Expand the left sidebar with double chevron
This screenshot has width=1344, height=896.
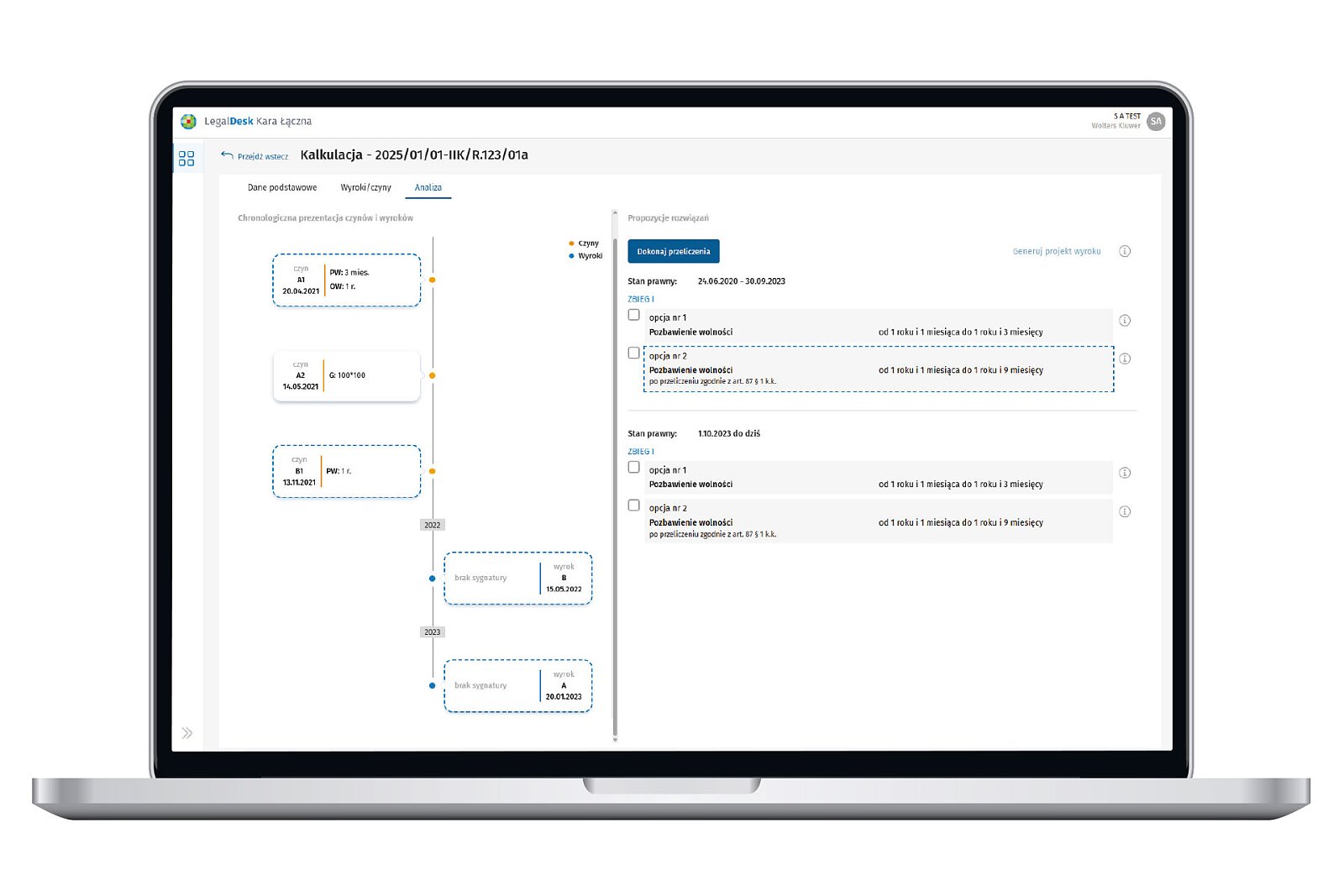pos(187,733)
